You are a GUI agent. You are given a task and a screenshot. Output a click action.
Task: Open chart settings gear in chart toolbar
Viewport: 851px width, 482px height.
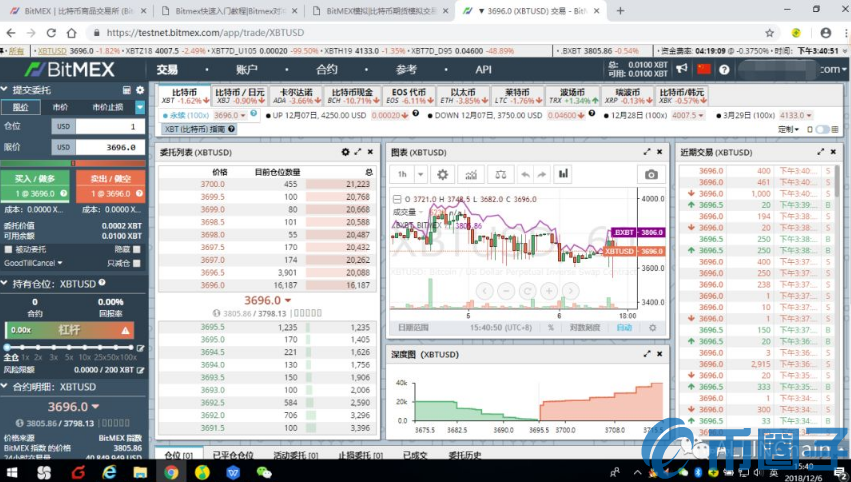[442, 174]
